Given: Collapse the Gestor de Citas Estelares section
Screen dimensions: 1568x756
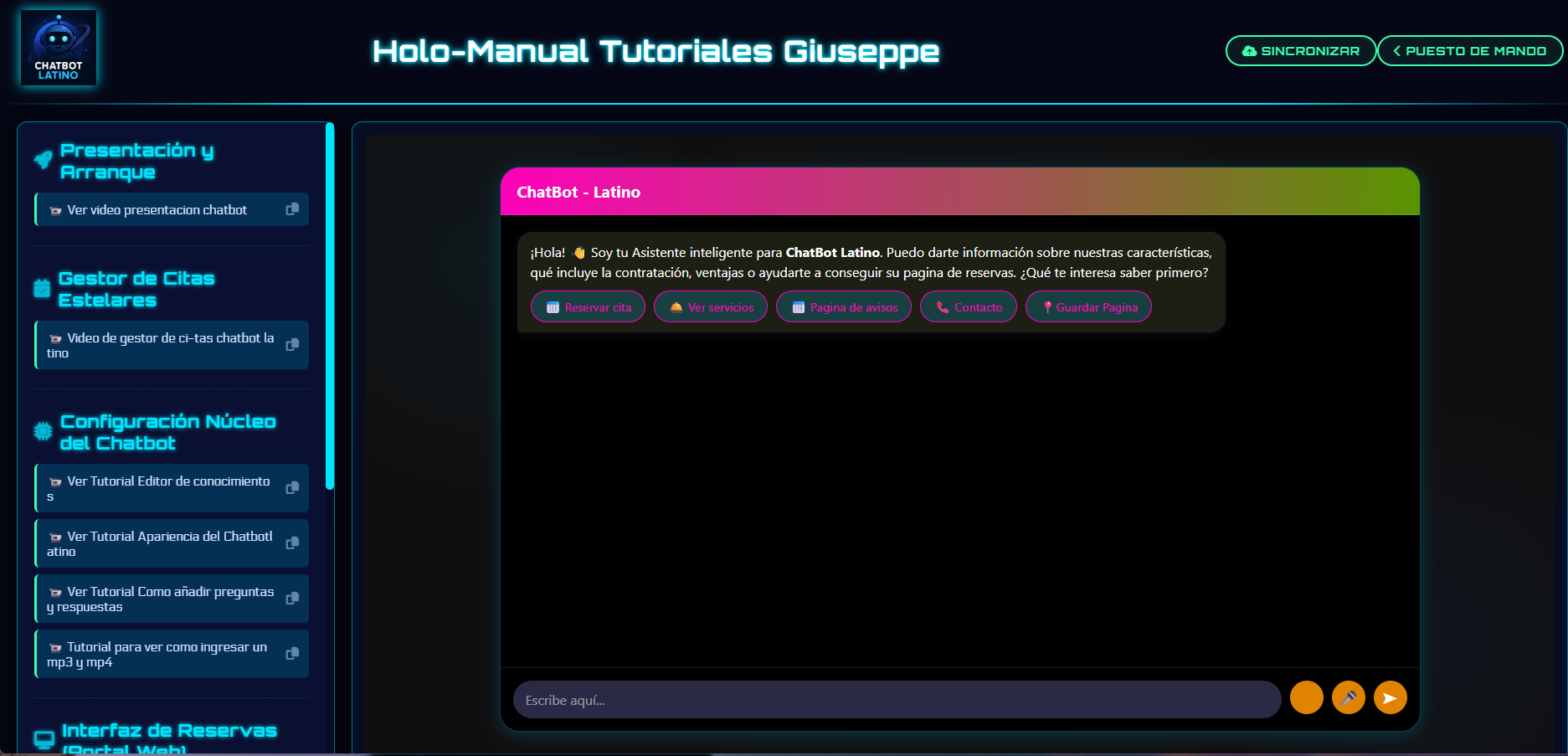Looking at the screenshot, I should [x=136, y=289].
